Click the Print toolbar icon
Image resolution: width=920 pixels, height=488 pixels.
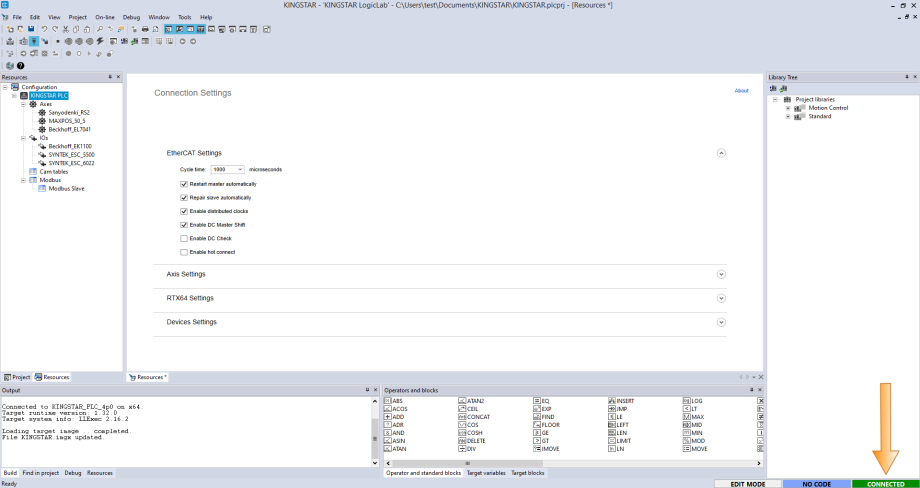pos(145,29)
